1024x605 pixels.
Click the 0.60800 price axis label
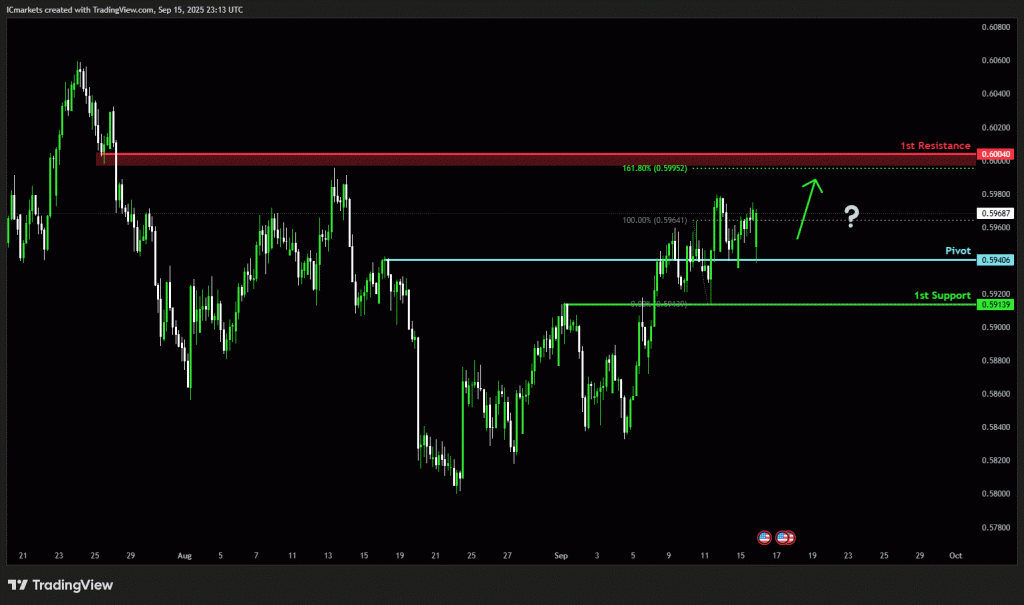tap(995, 27)
